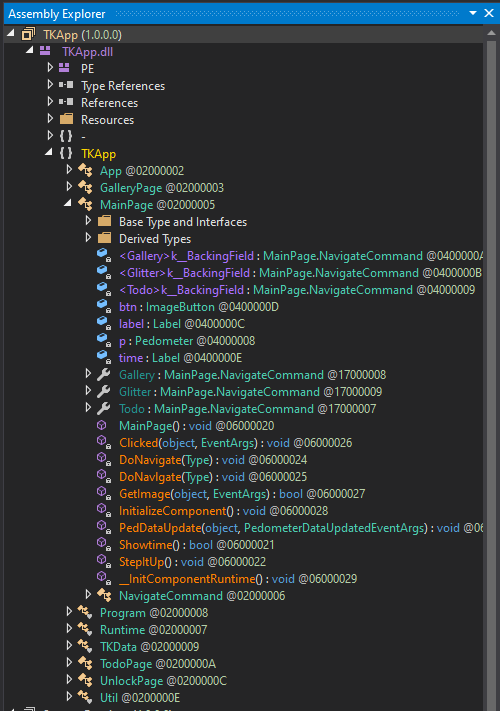Click the Base Type and Interfaces folder icon
The width and height of the screenshot is (500, 711).
104,221
